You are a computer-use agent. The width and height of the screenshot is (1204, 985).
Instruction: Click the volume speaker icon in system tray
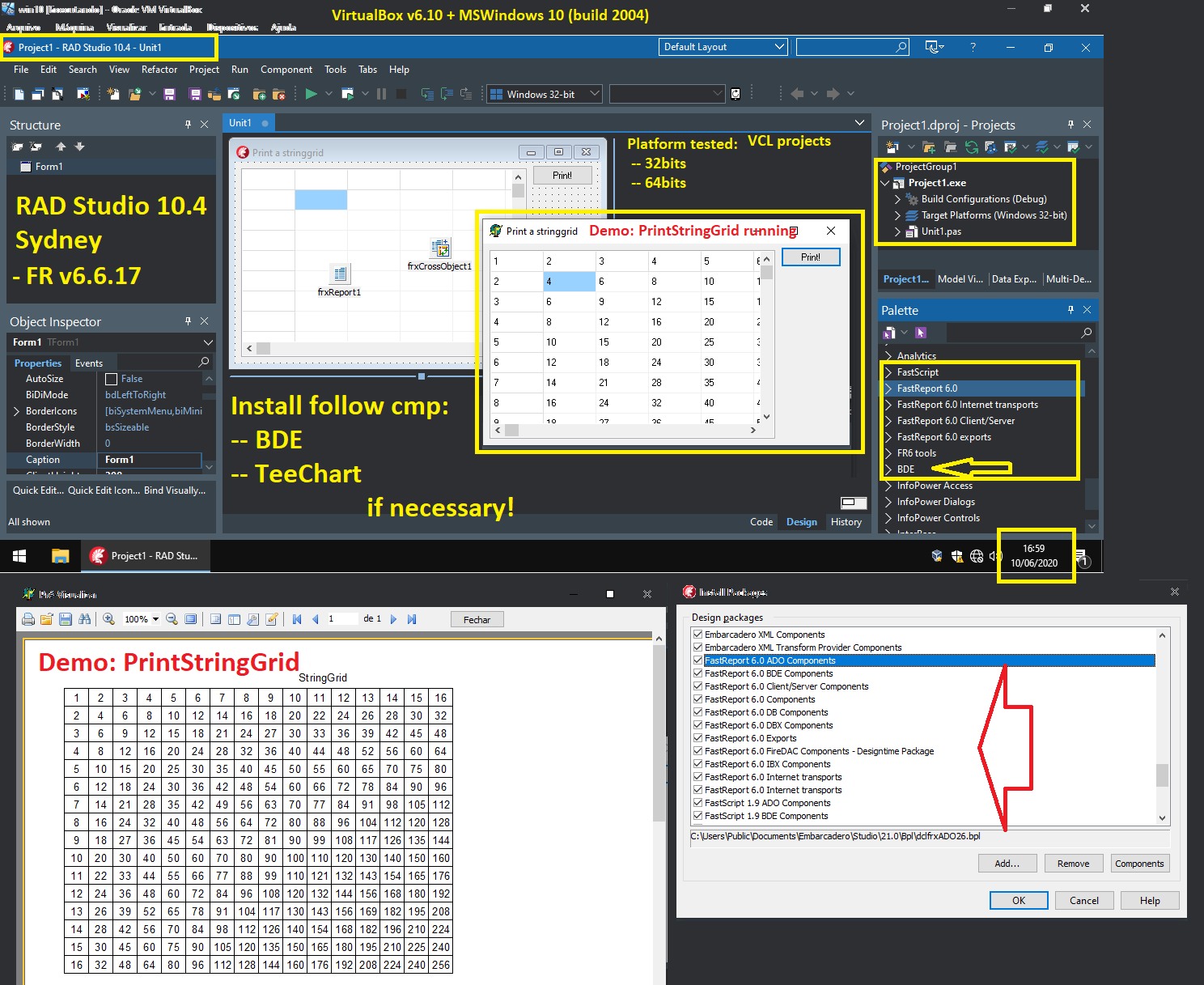tap(995, 556)
